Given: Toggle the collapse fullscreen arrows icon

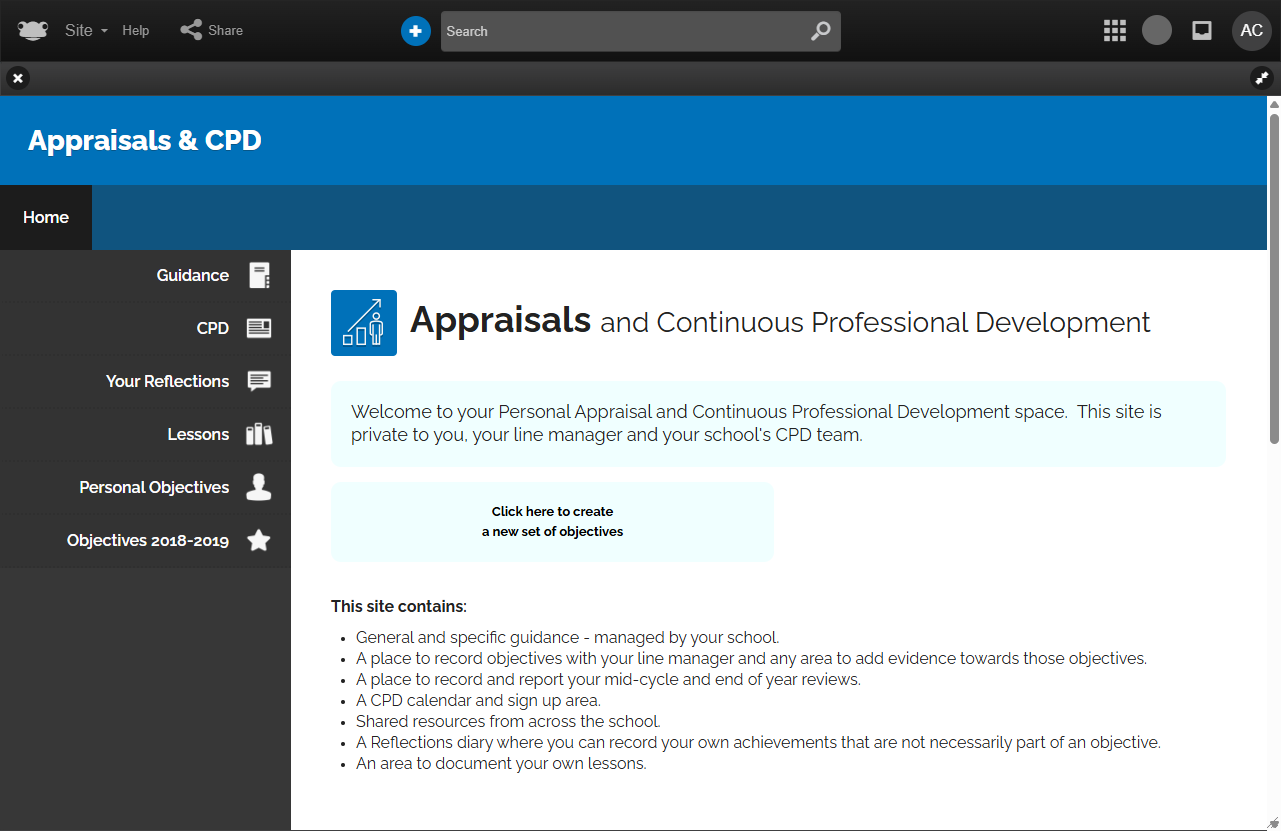Looking at the screenshot, I should pos(1262,78).
